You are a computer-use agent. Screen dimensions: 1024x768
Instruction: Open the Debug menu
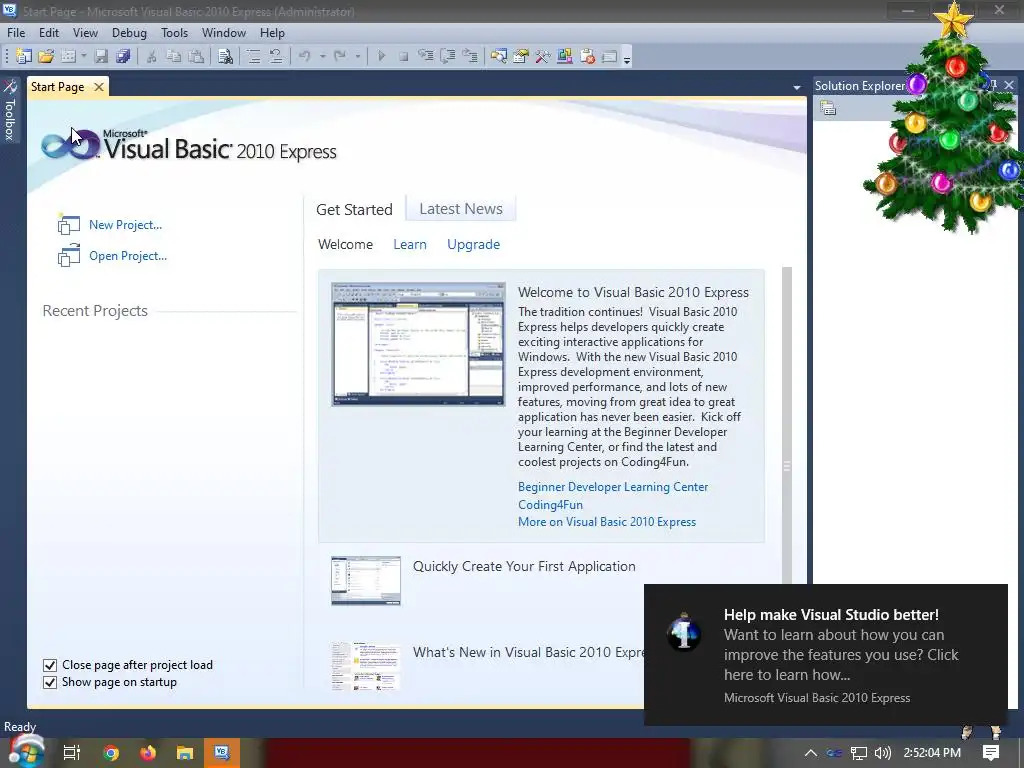point(129,33)
